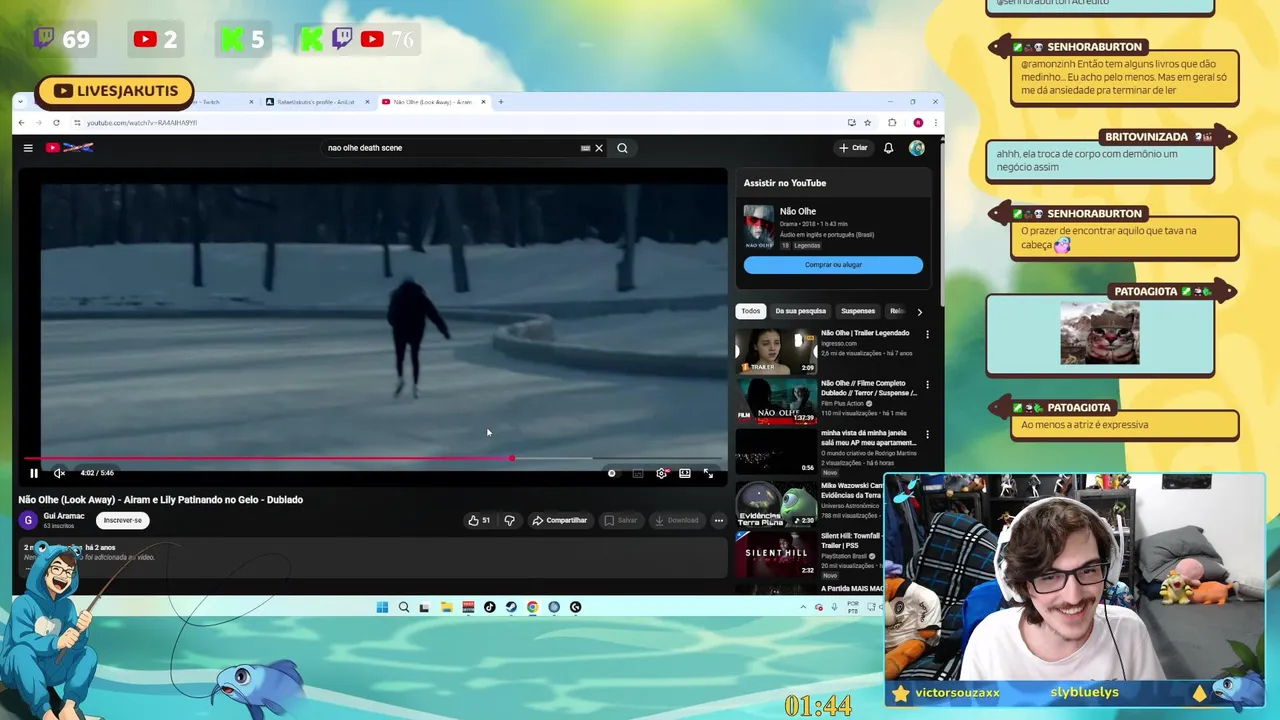Viewport: 1280px width, 720px height.
Task: Dislike the video with thumbs down
Action: click(509, 520)
